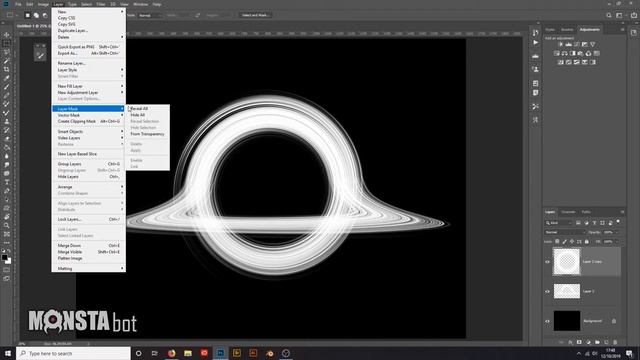Toggle visibility of Layer 1
Image resolution: width=640 pixels, height=360 pixels.
point(547,291)
